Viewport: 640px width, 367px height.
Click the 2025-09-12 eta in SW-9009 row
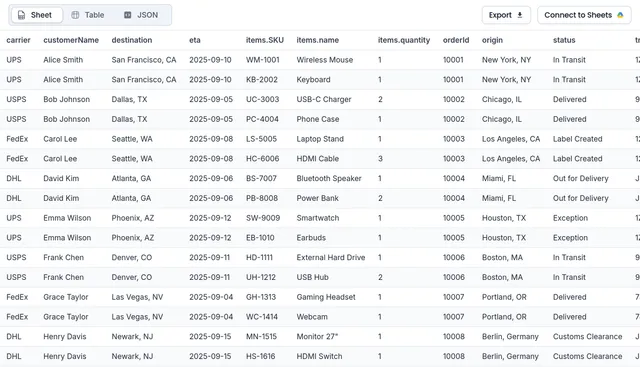pos(210,218)
